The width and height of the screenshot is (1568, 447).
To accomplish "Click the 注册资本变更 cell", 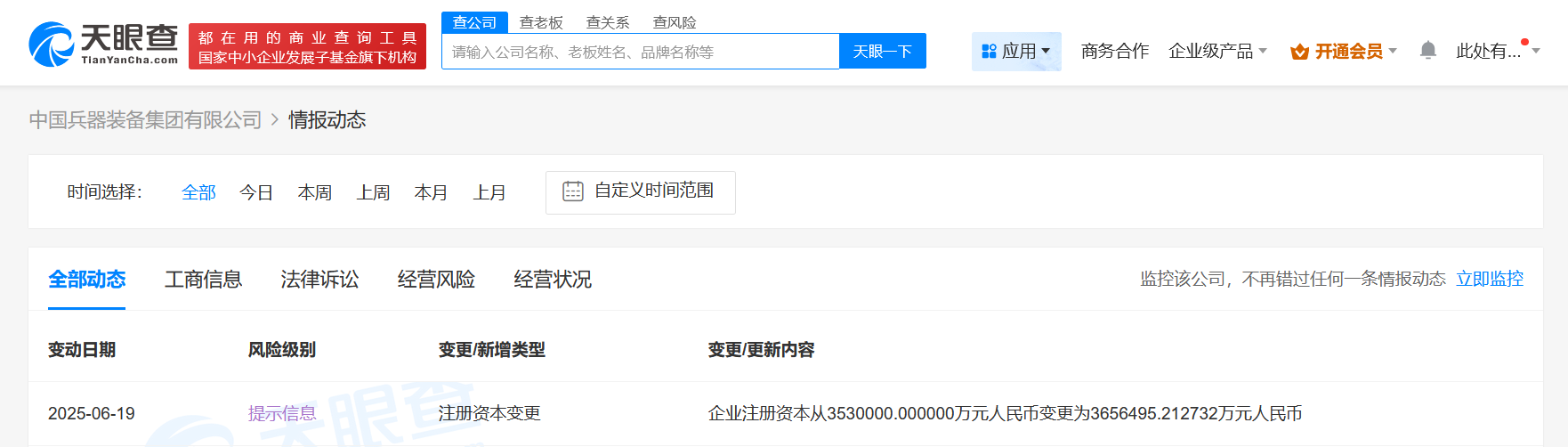I will [489, 414].
